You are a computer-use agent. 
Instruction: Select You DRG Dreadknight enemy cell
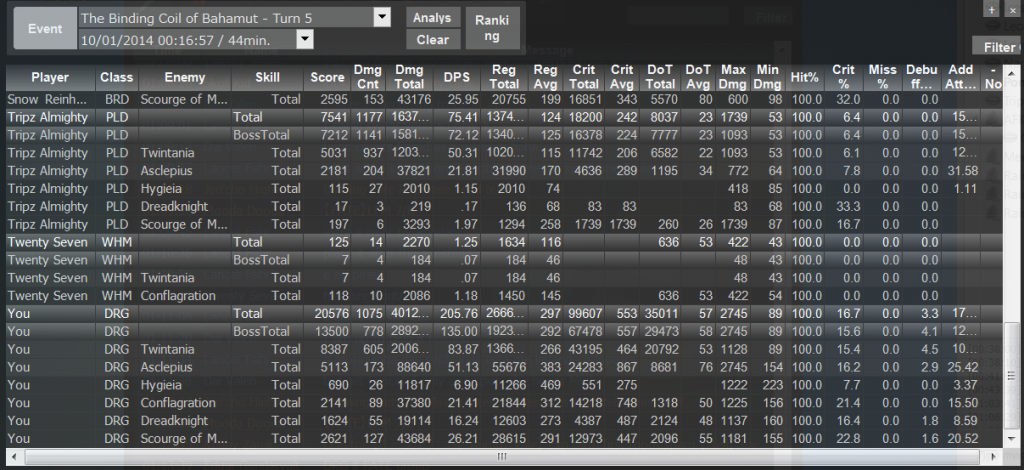click(x=174, y=420)
